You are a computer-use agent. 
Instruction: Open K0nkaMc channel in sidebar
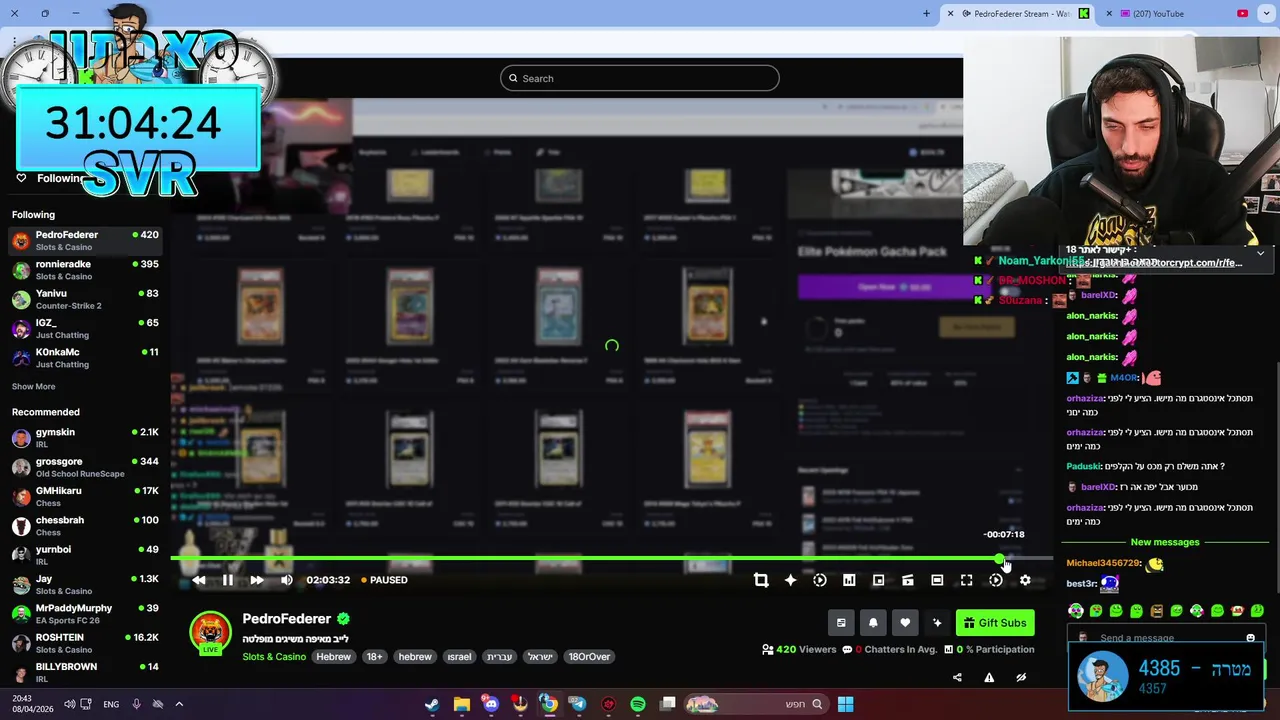pos(85,358)
